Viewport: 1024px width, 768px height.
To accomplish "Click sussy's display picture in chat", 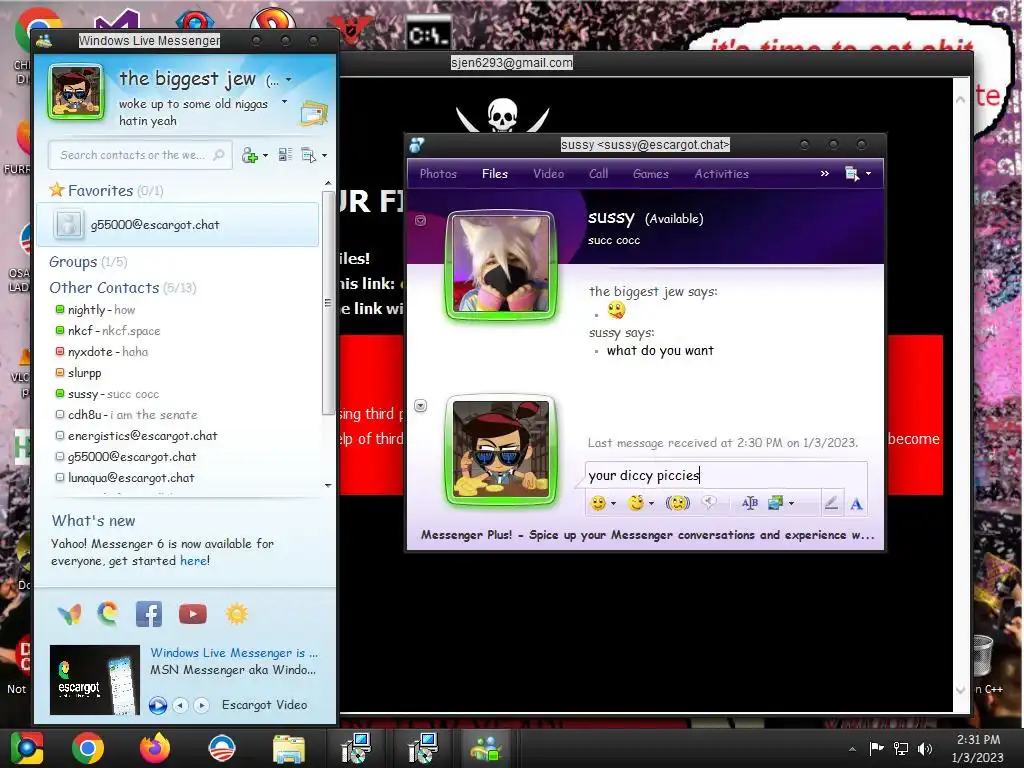I will pos(502,264).
